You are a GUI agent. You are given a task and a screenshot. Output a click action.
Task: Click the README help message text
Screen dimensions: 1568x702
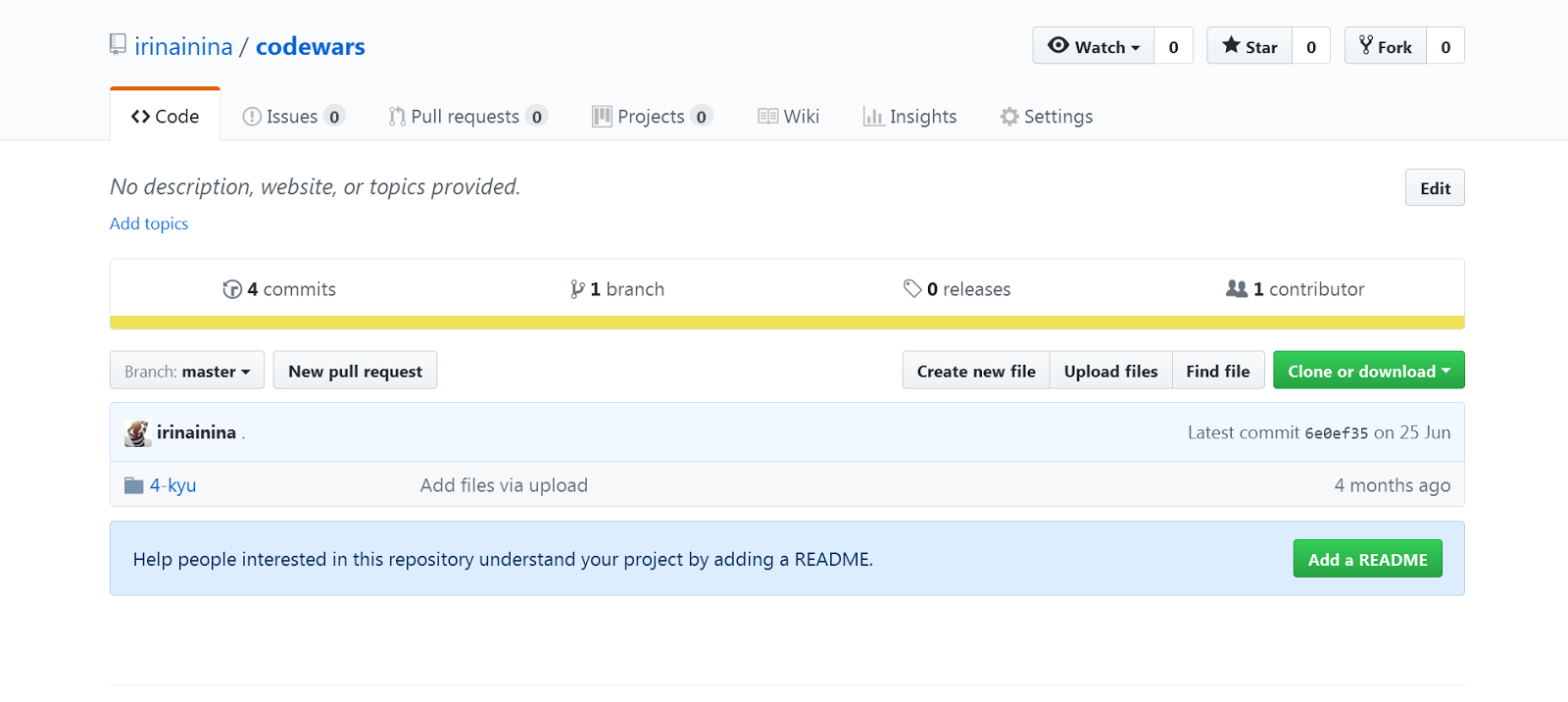503,559
